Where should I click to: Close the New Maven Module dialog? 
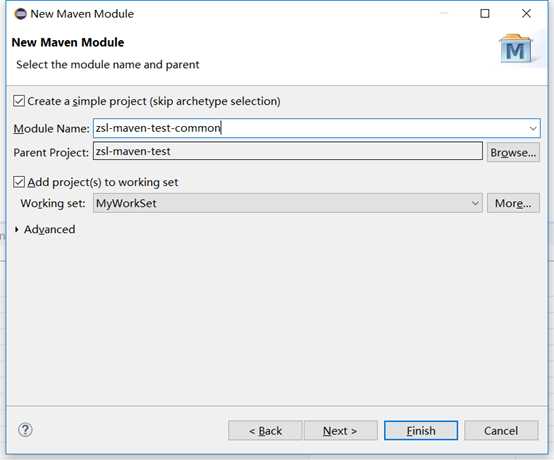[x=526, y=13]
